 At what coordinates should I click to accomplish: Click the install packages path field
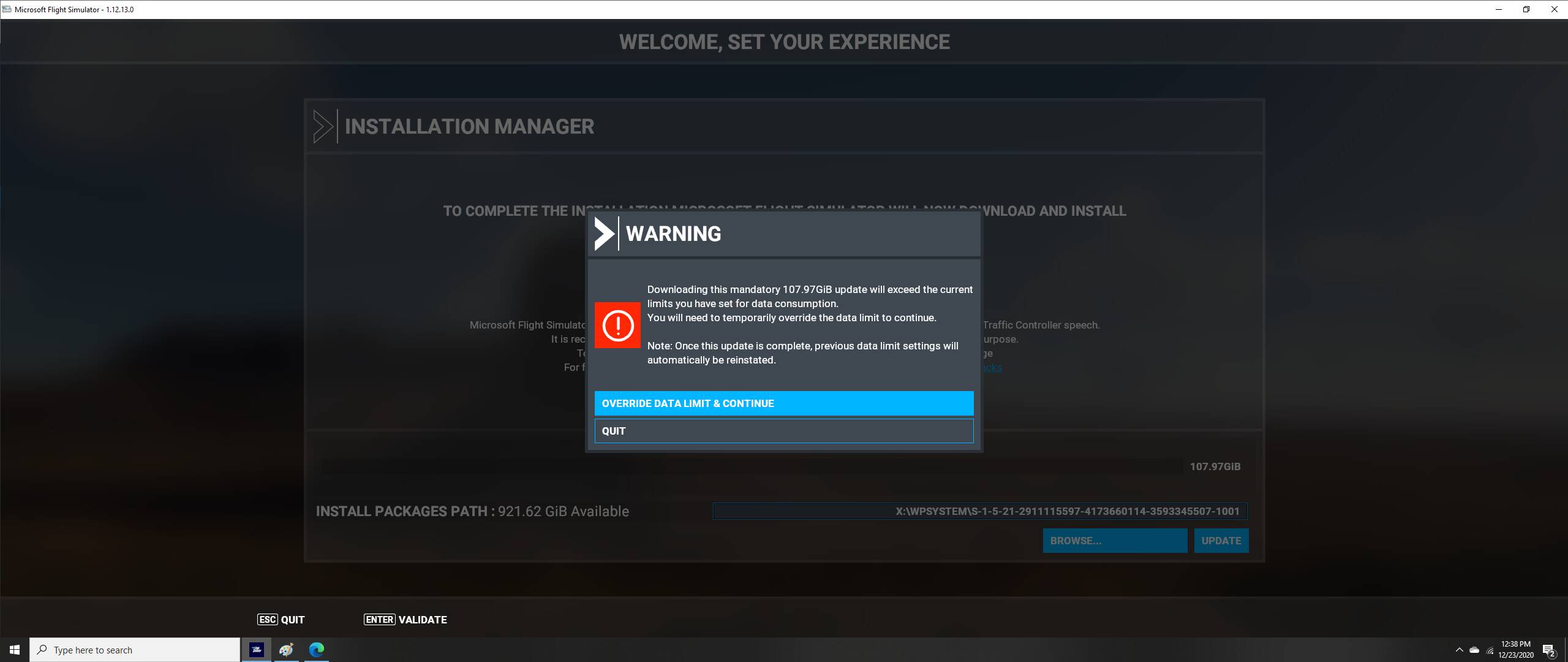[980, 511]
